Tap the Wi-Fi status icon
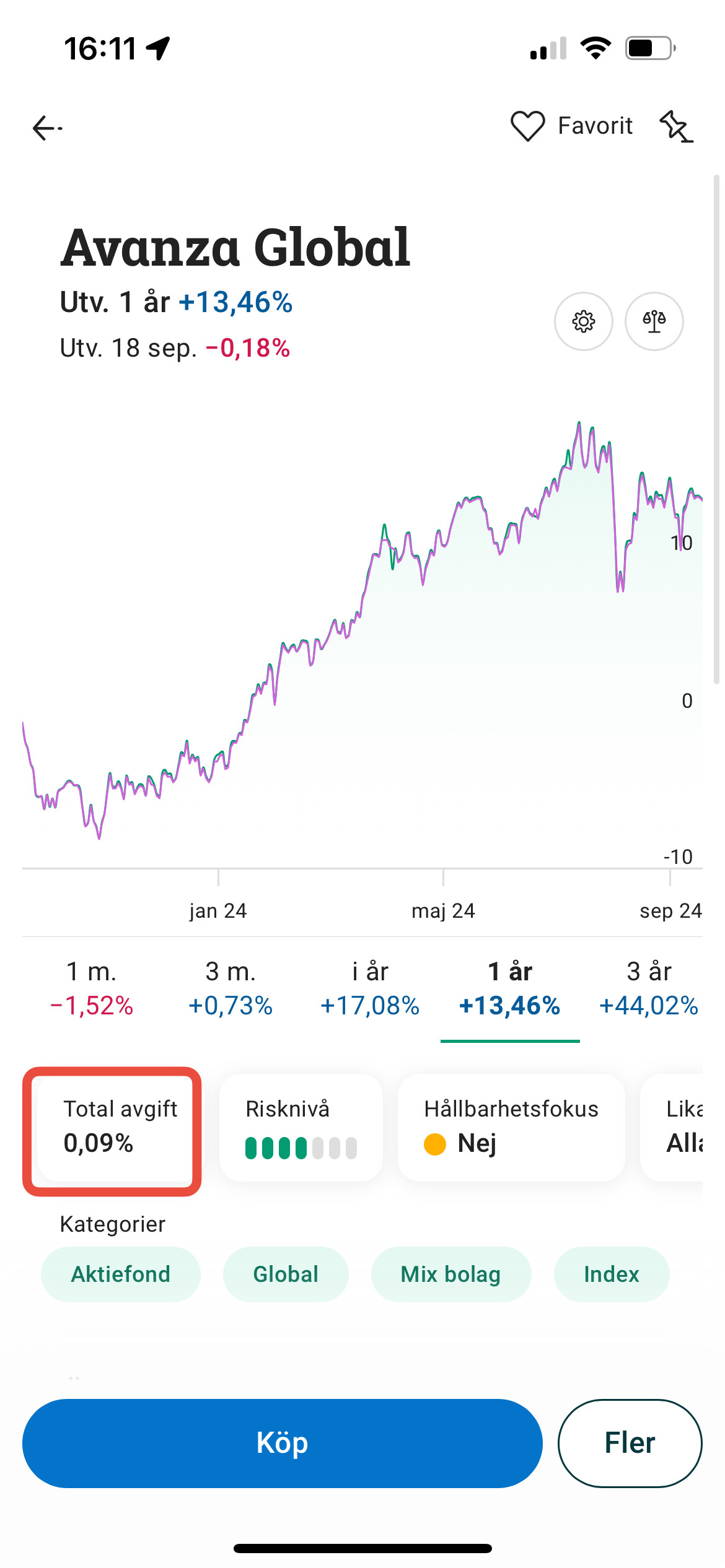 595,48
